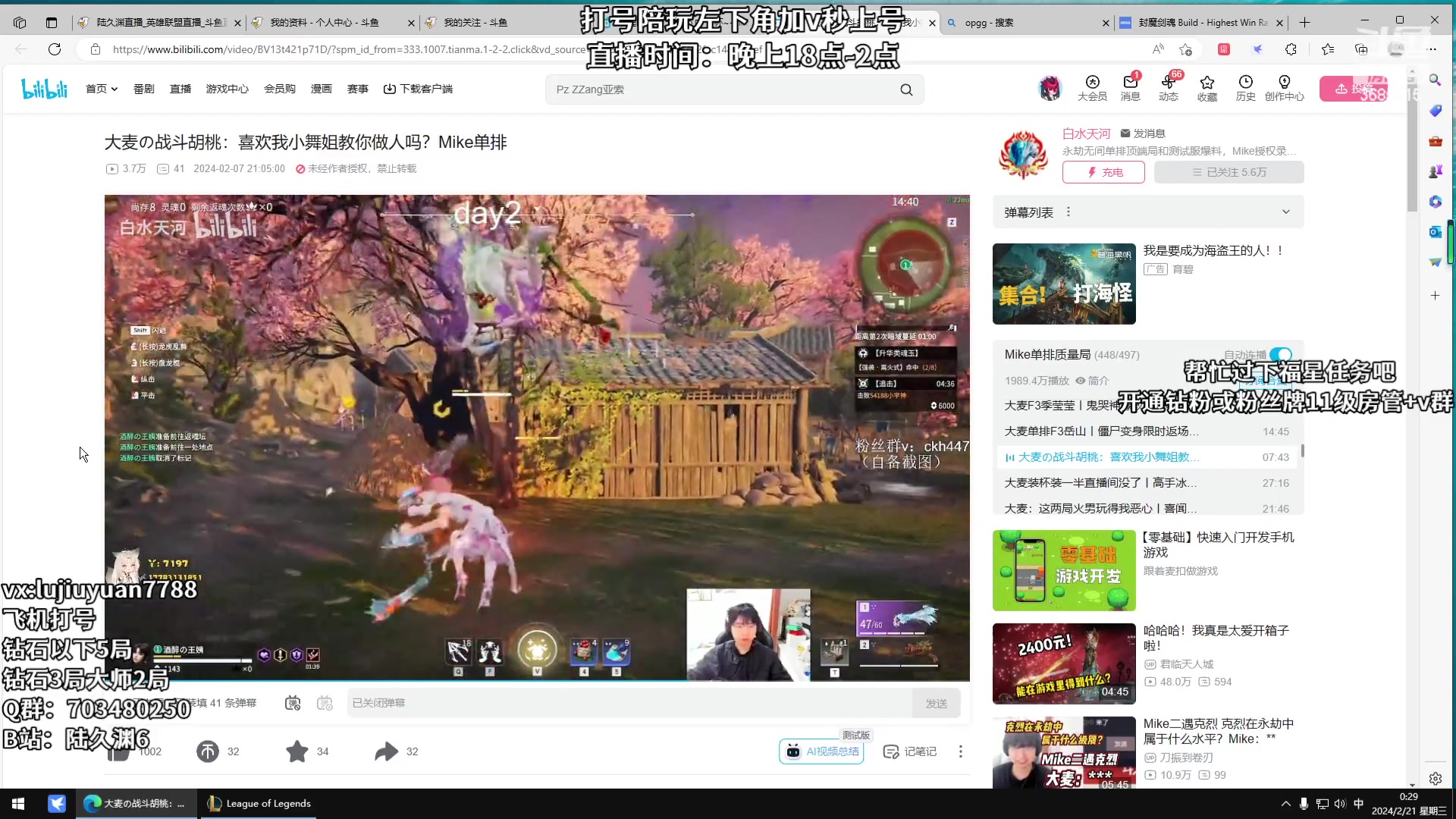Open the 游戏中心 nav item
Screen dimensions: 1456x819
coord(227,89)
